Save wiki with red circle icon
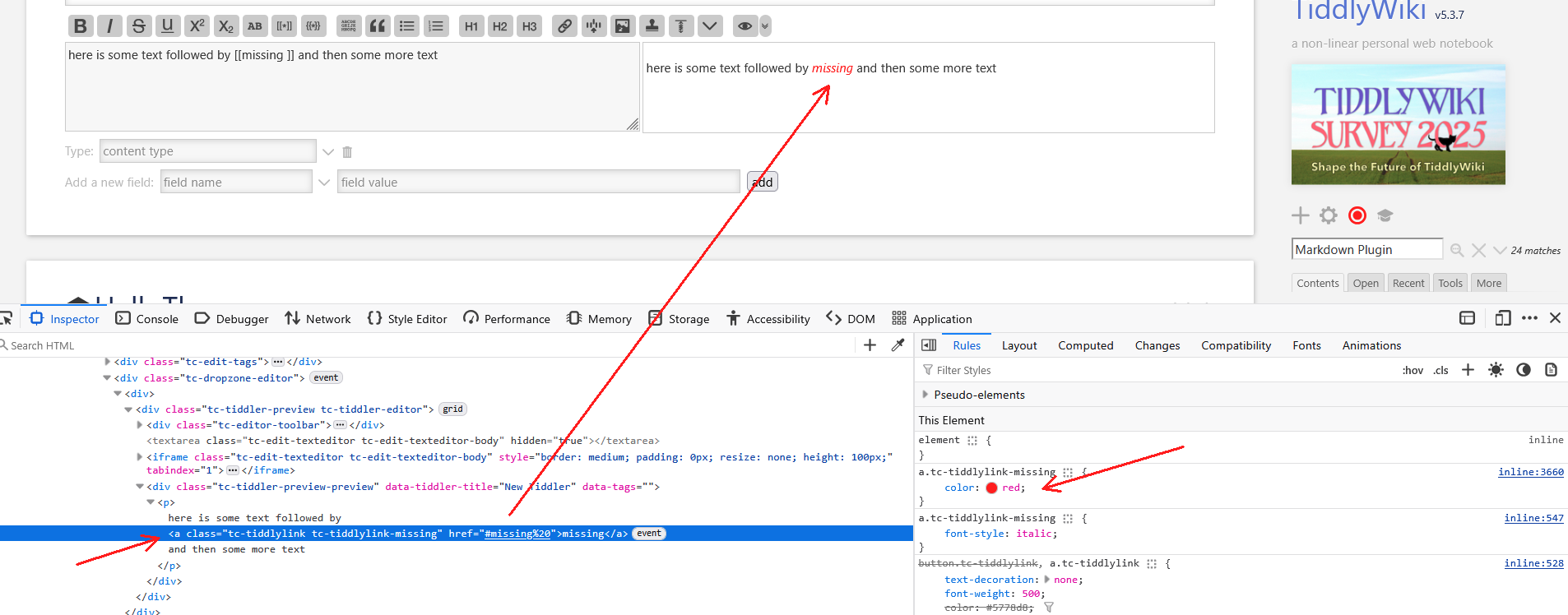Screen dimensions: 1568x615 tap(1357, 215)
